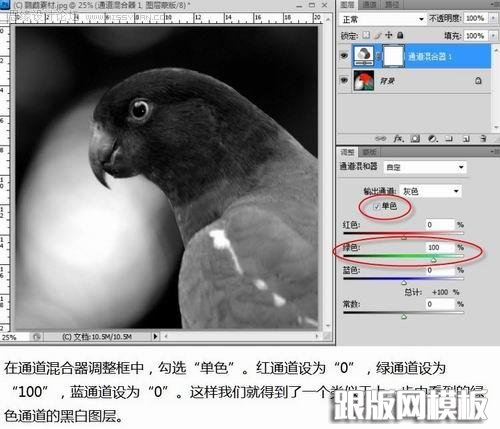Click the new adjustment layer half-circle icon

pyautogui.click(x=433, y=138)
